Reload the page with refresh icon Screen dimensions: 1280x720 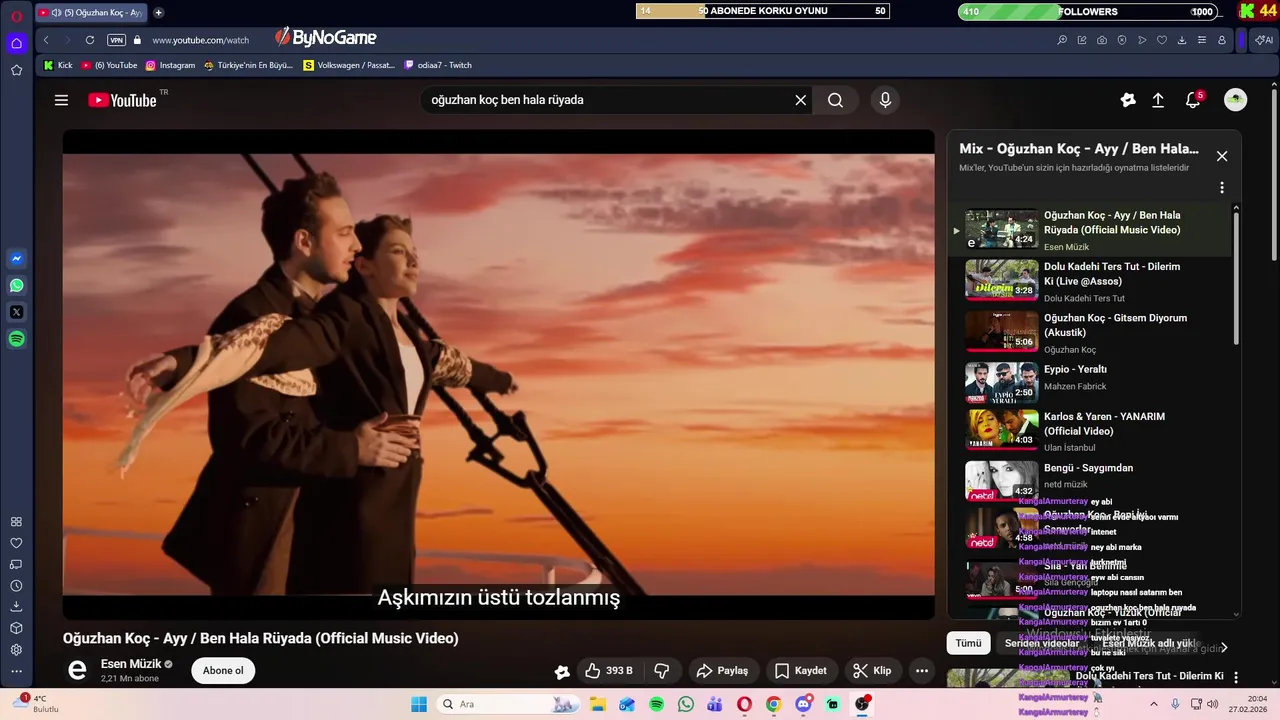pyautogui.click(x=89, y=40)
